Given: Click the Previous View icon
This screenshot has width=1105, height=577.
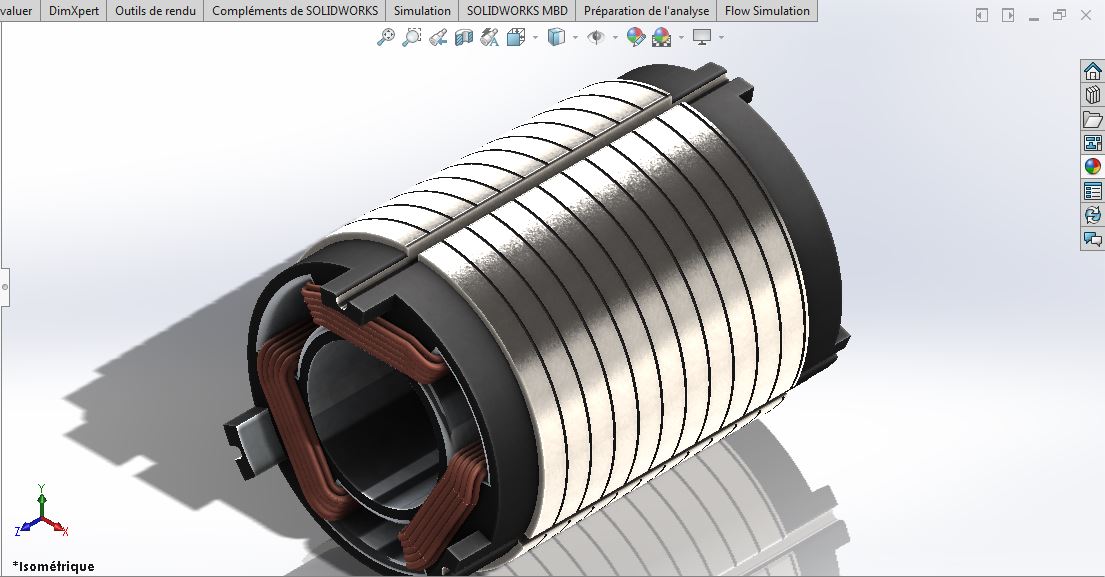Looking at the screenshot, I should coord(438,37).
